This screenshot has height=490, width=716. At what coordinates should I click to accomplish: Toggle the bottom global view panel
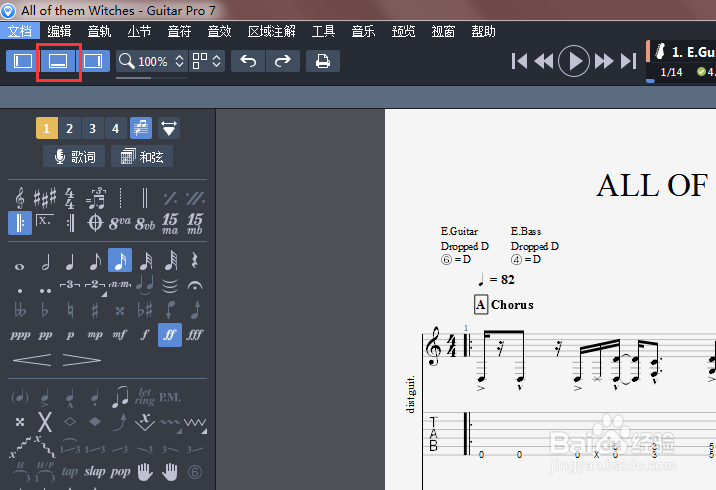(58, 61)
